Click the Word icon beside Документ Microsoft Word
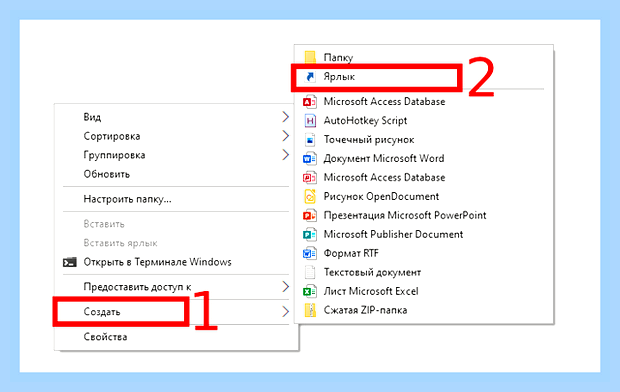The image size is (620, 392). click(x=310, y=159)
